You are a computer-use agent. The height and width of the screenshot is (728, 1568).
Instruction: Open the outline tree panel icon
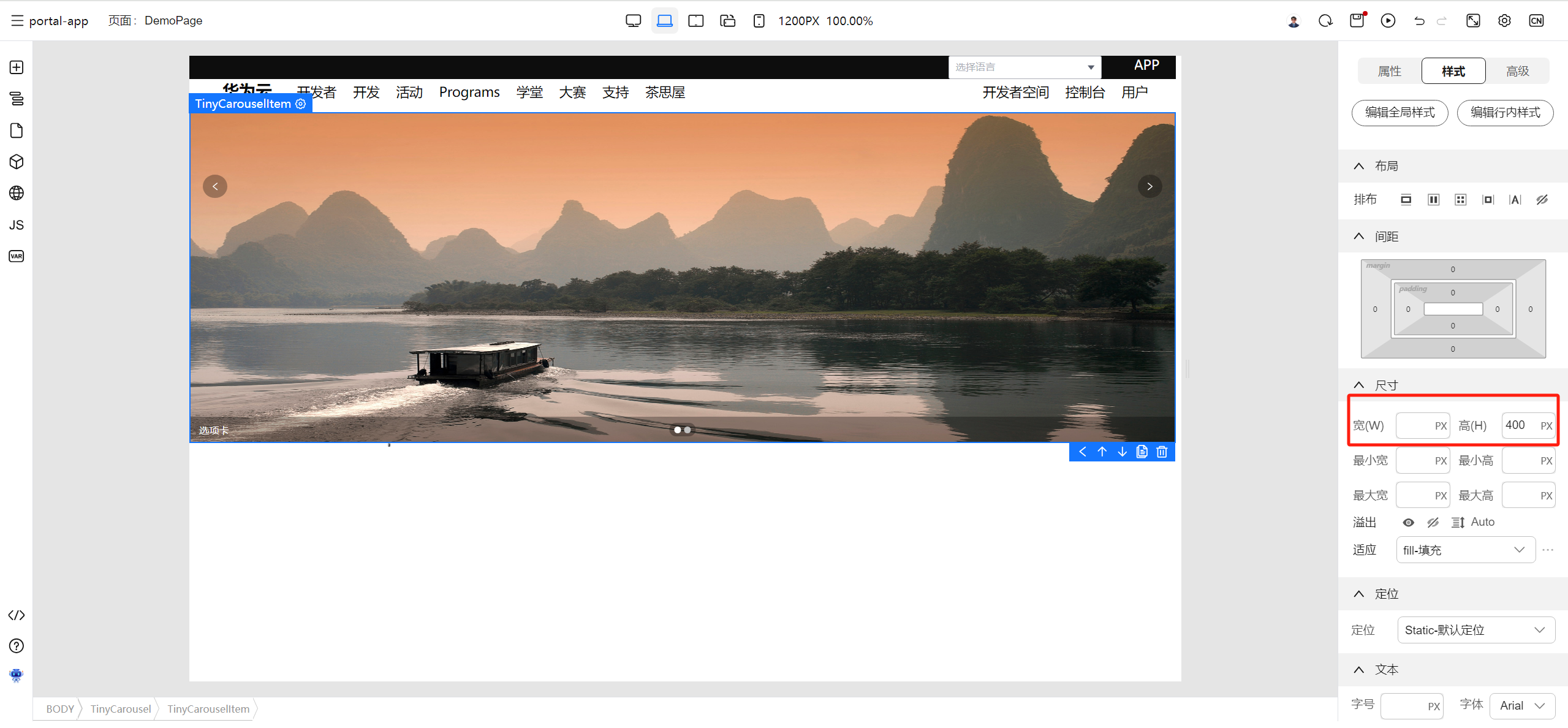17,99
